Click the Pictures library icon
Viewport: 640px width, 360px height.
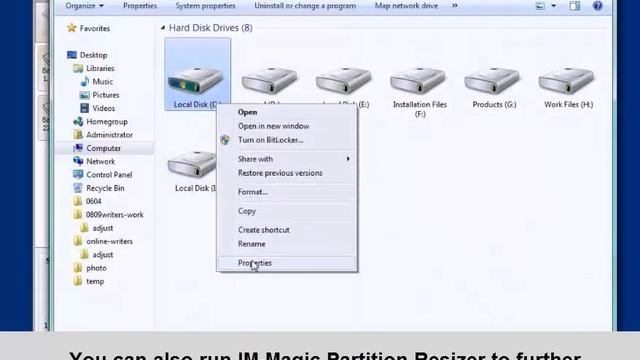click(84, 95)
